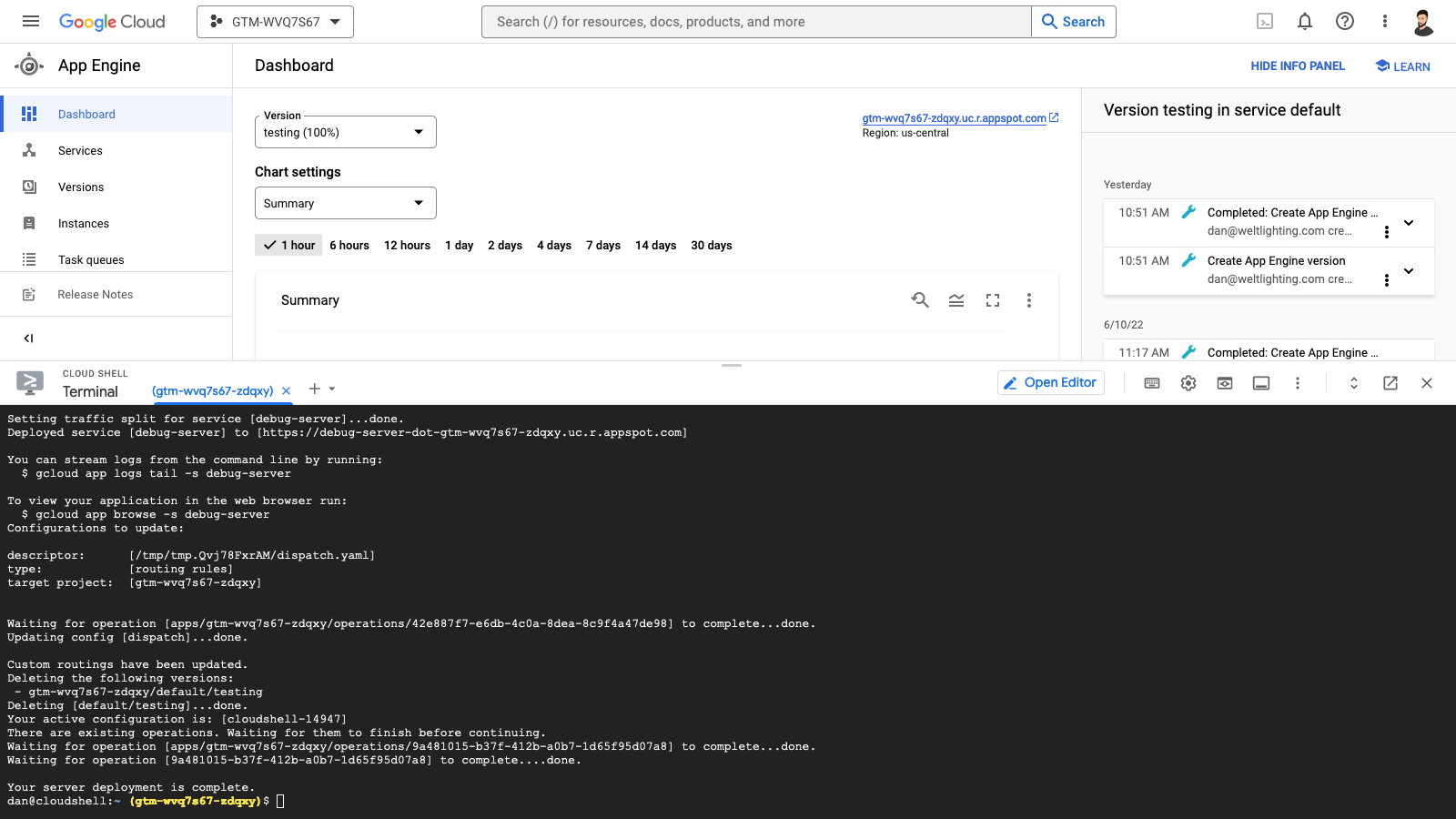
Task: Open the gtm-wvq7s67-zdqxy.uc.r.appspot.com link
Action: click(960, 118)
